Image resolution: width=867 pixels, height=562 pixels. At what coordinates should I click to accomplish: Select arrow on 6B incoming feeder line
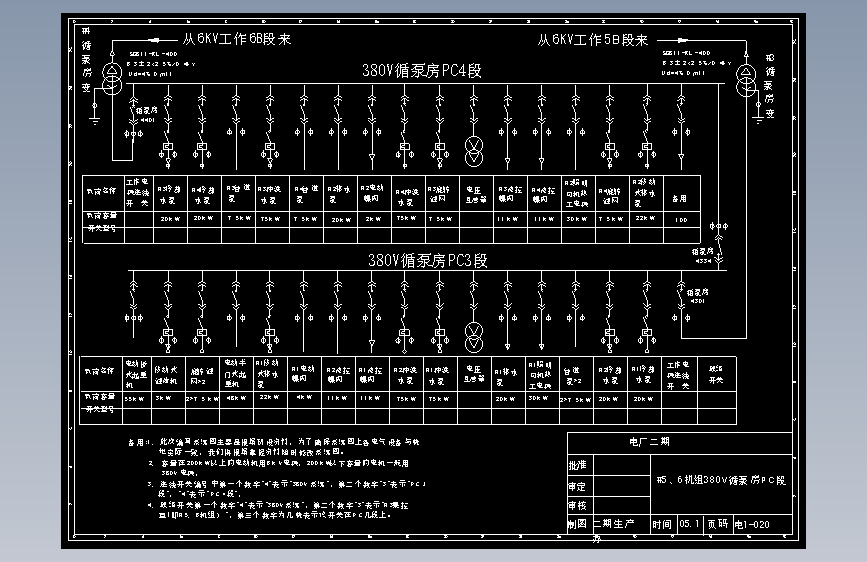pyautogui.click(x=154, y=40)
